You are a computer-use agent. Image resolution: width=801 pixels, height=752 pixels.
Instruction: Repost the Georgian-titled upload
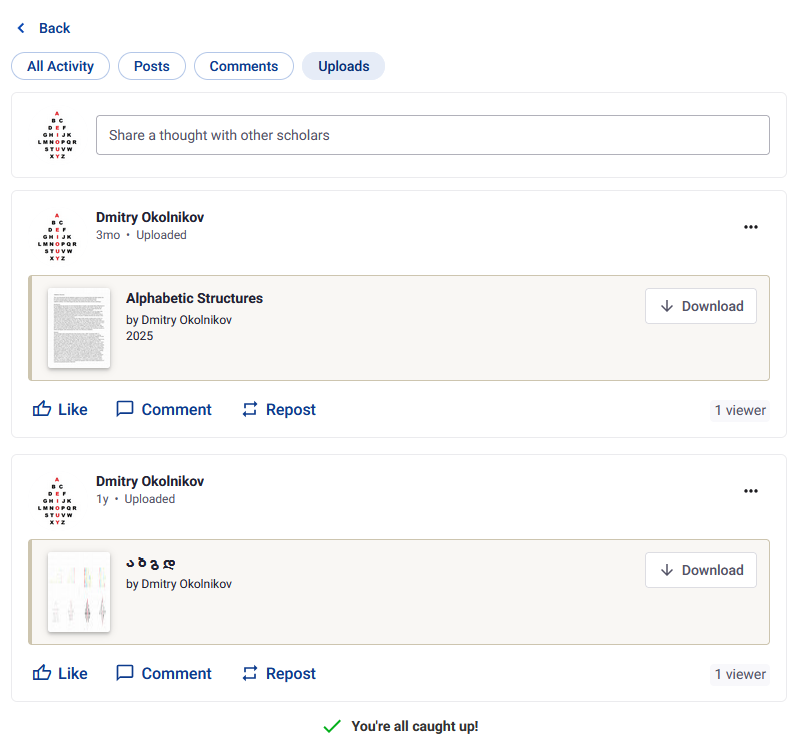(x=279, y=673)
